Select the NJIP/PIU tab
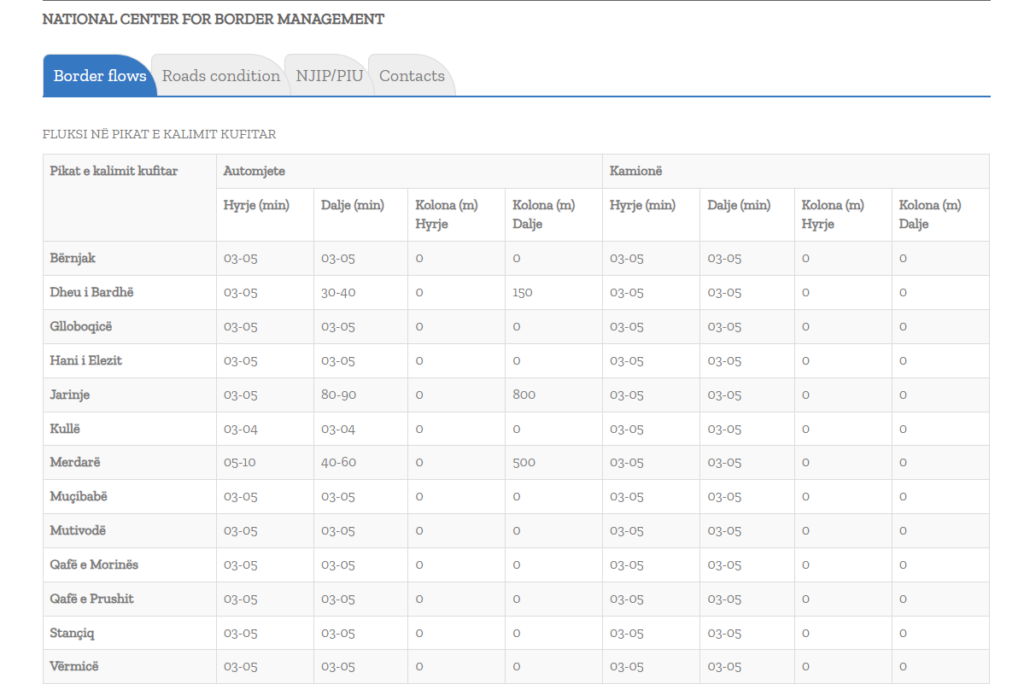Viewport: 1024px width, 690px height. (329, 76)
